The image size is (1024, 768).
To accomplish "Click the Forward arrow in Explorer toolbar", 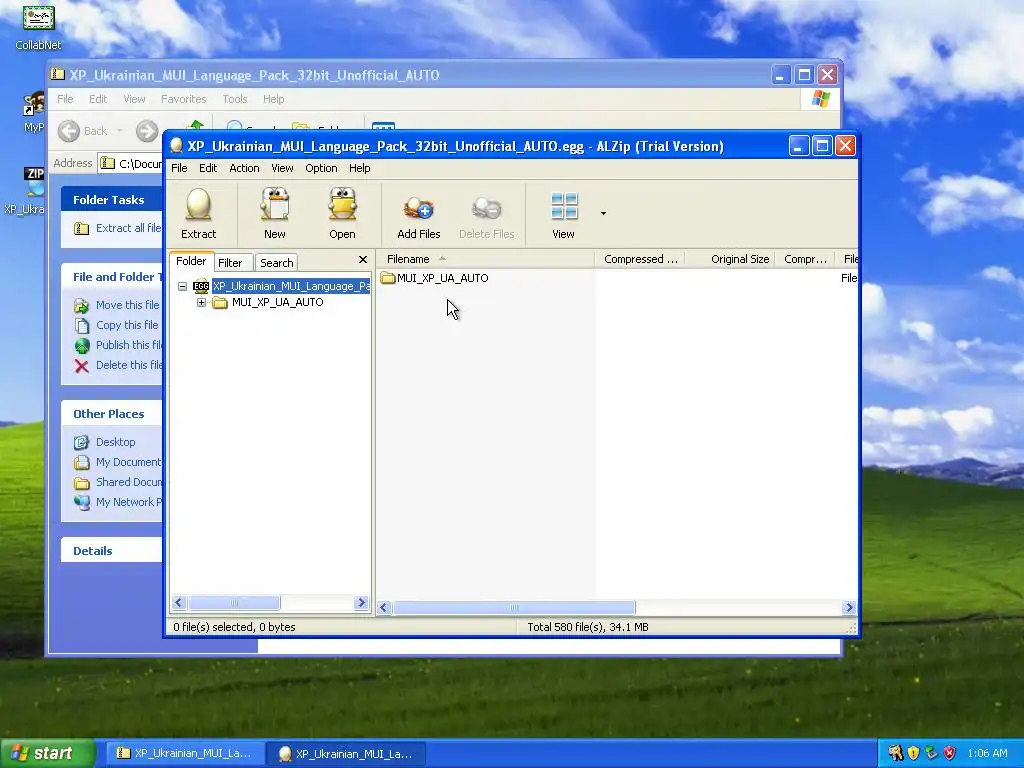I will (147, 131).
